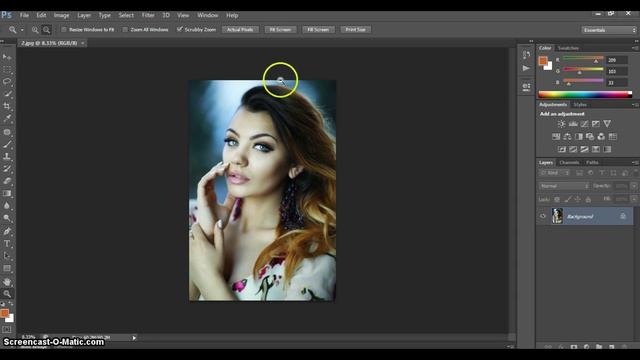
Task: Add a Brightness/Contrast adjustment
Action: click(x=562, y=124)
